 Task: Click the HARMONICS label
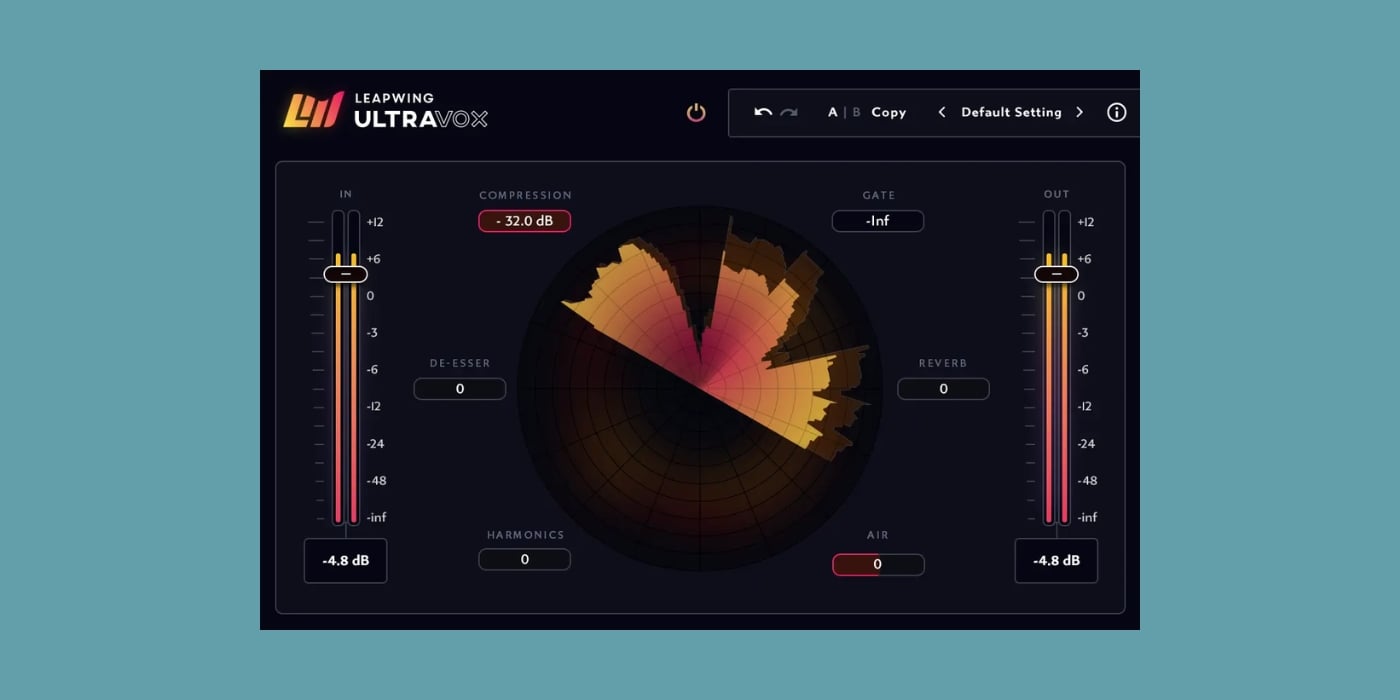(525, 535)
